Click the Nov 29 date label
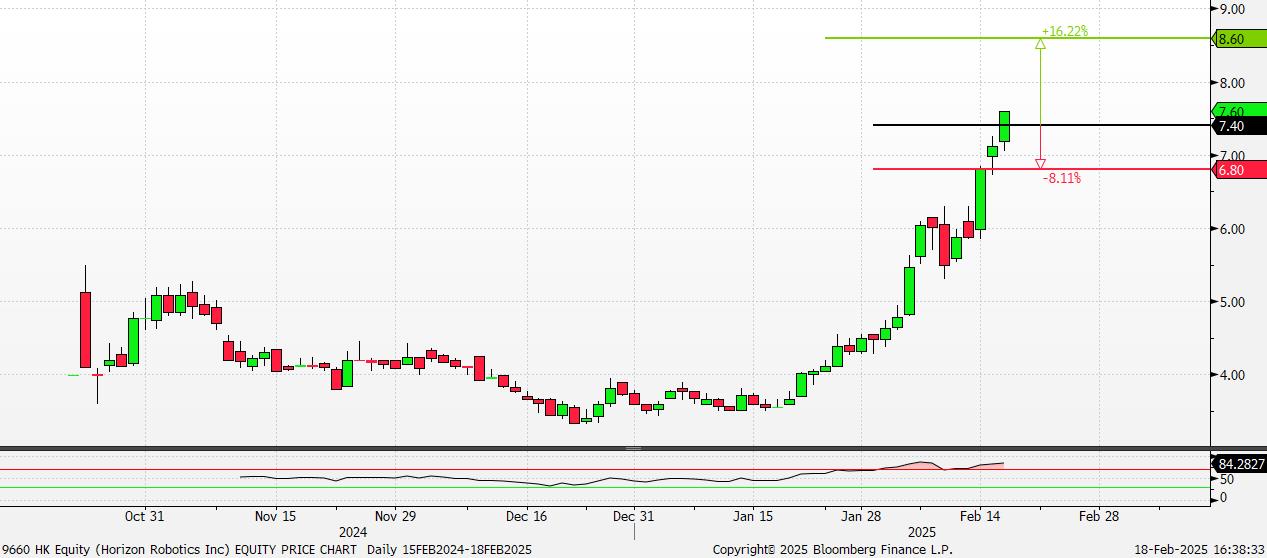Viewport: 1267px width, 558px height. point(395,517)
